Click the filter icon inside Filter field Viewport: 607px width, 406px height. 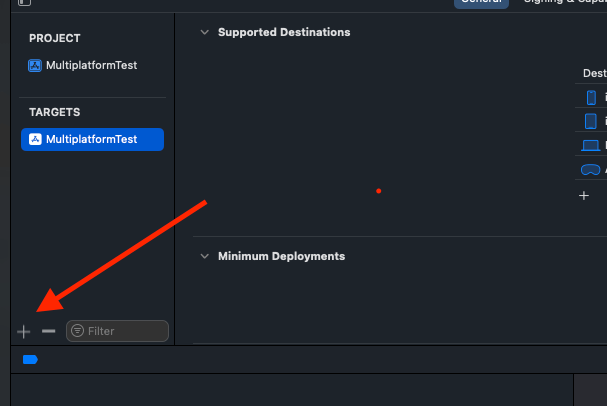tap(77, 331)
